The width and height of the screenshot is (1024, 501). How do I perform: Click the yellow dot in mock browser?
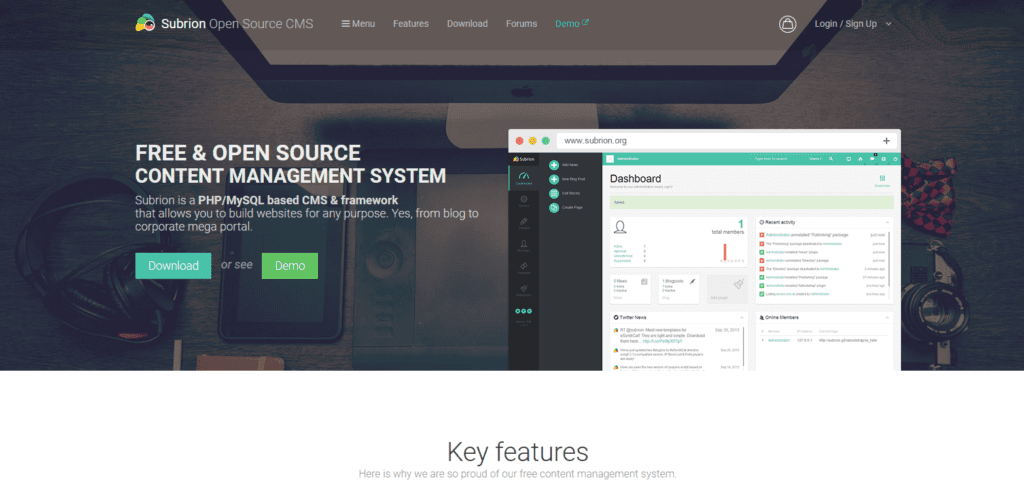coord(533,140)
